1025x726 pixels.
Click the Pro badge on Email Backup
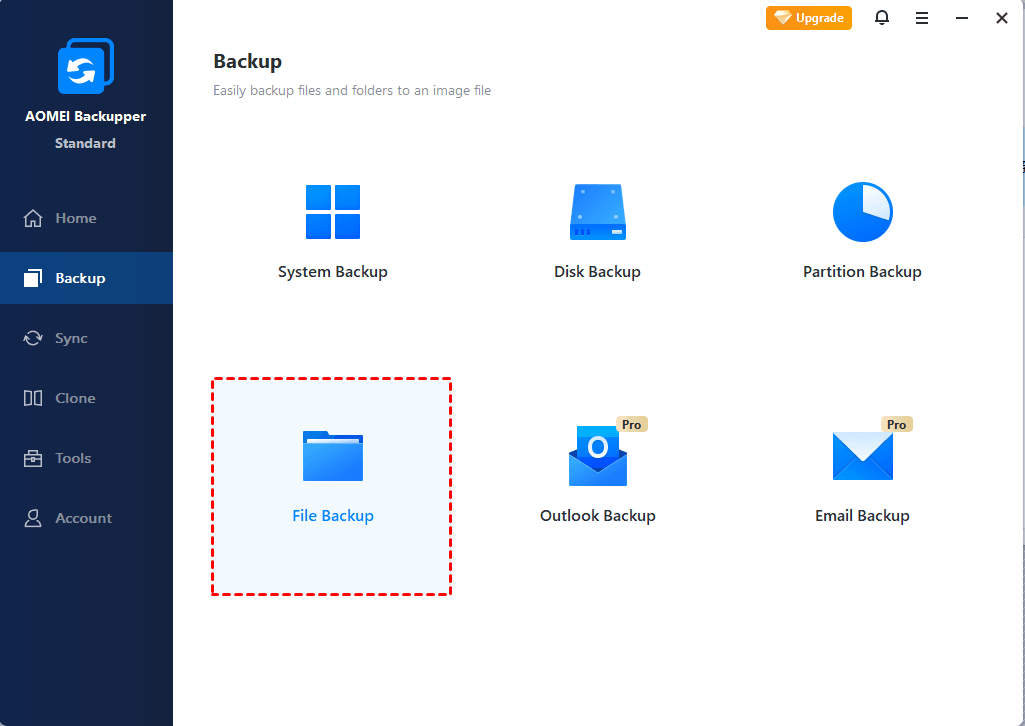click(896, 424)
